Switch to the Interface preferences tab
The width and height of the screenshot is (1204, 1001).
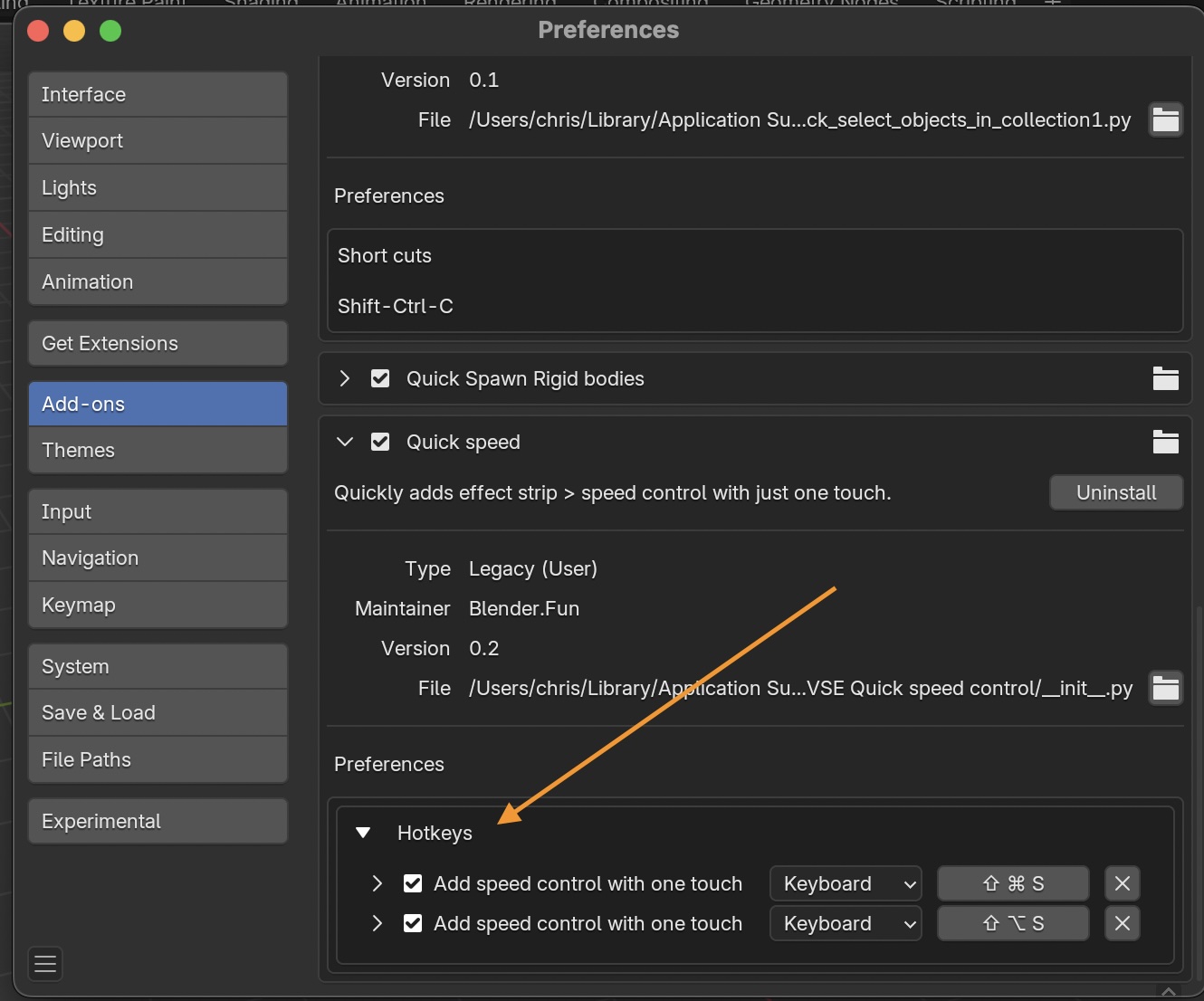coord(158,94)
